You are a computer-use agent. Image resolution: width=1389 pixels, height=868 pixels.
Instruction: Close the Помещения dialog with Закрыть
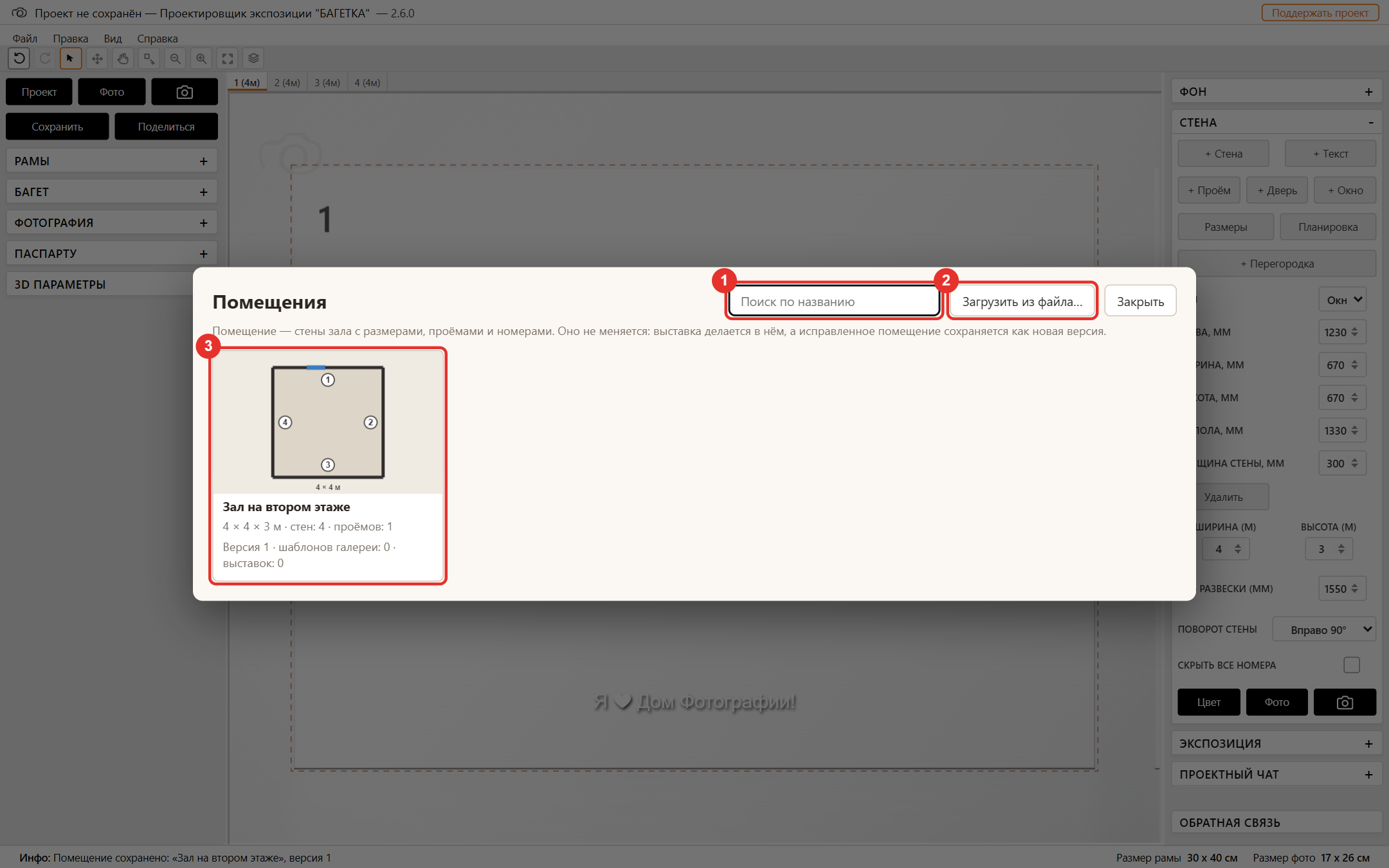[1140, 301]
